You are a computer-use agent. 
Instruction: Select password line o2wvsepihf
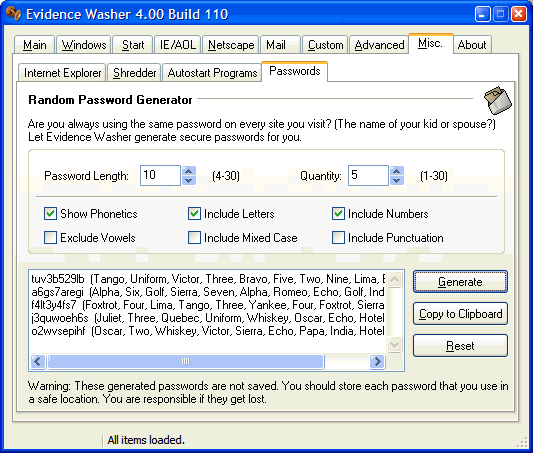click(x=208, y=331)
